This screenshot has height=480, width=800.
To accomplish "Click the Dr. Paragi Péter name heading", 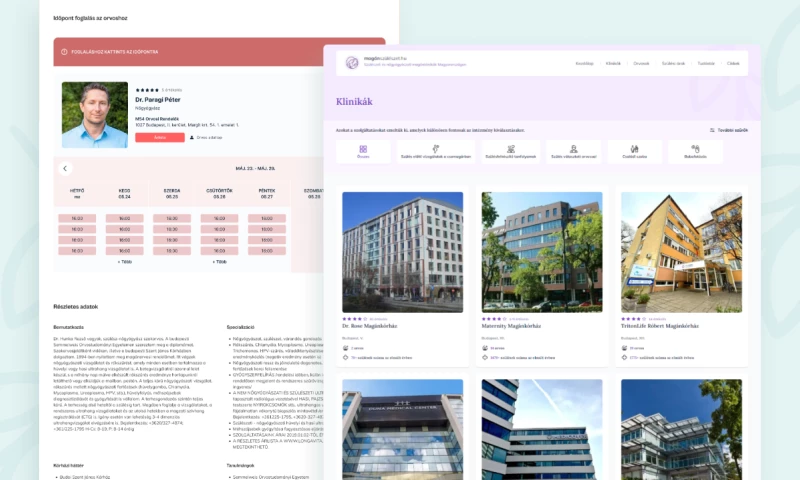I will tap(158, 100).
